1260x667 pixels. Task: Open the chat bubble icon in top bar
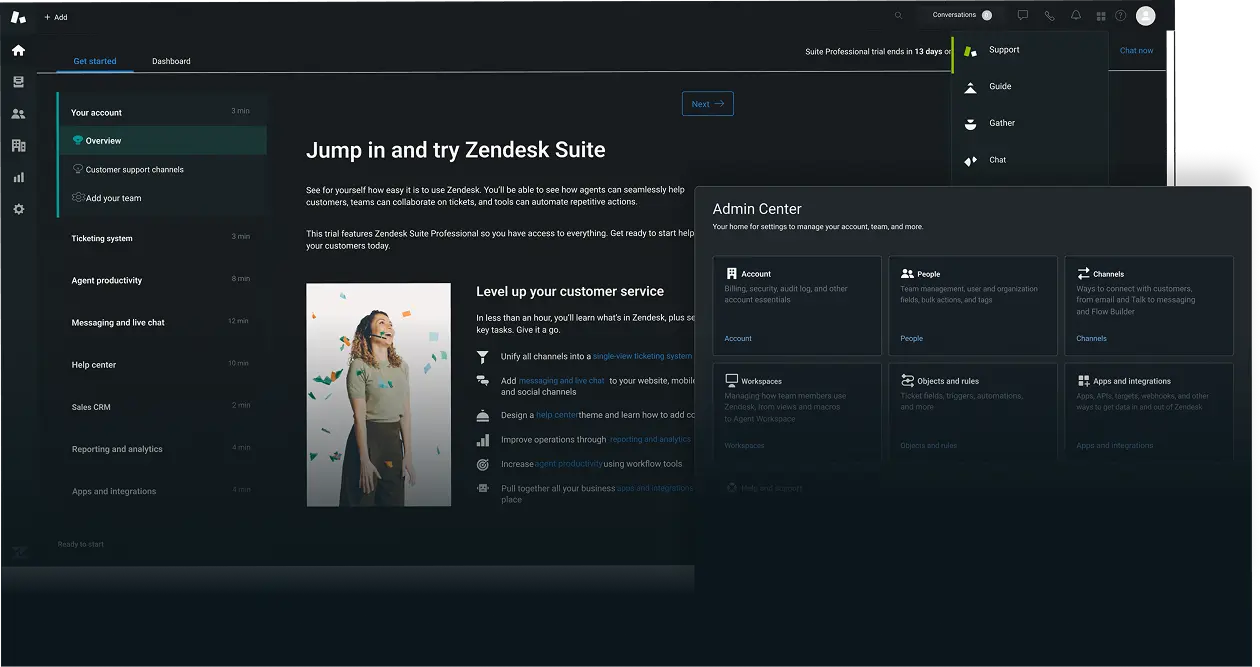click(1022, 15)
